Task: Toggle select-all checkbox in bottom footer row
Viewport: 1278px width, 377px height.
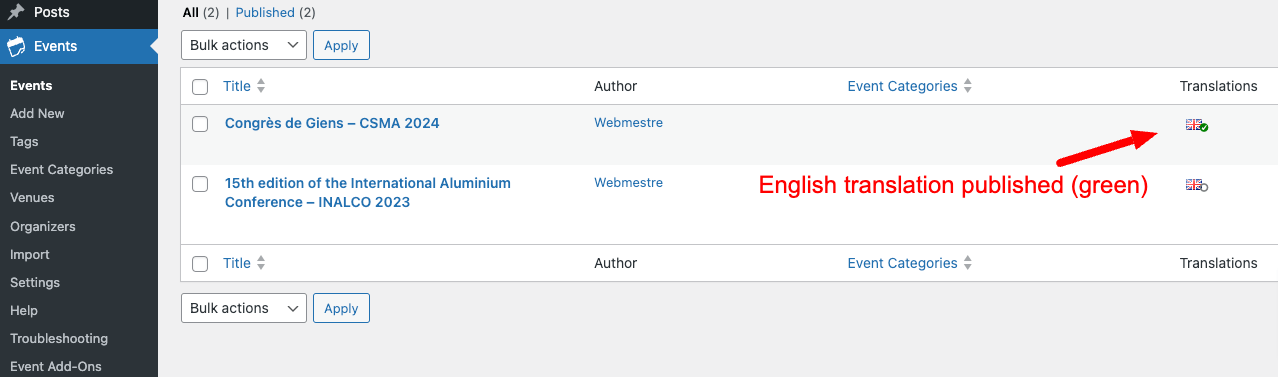Action: tap(200, 264)
